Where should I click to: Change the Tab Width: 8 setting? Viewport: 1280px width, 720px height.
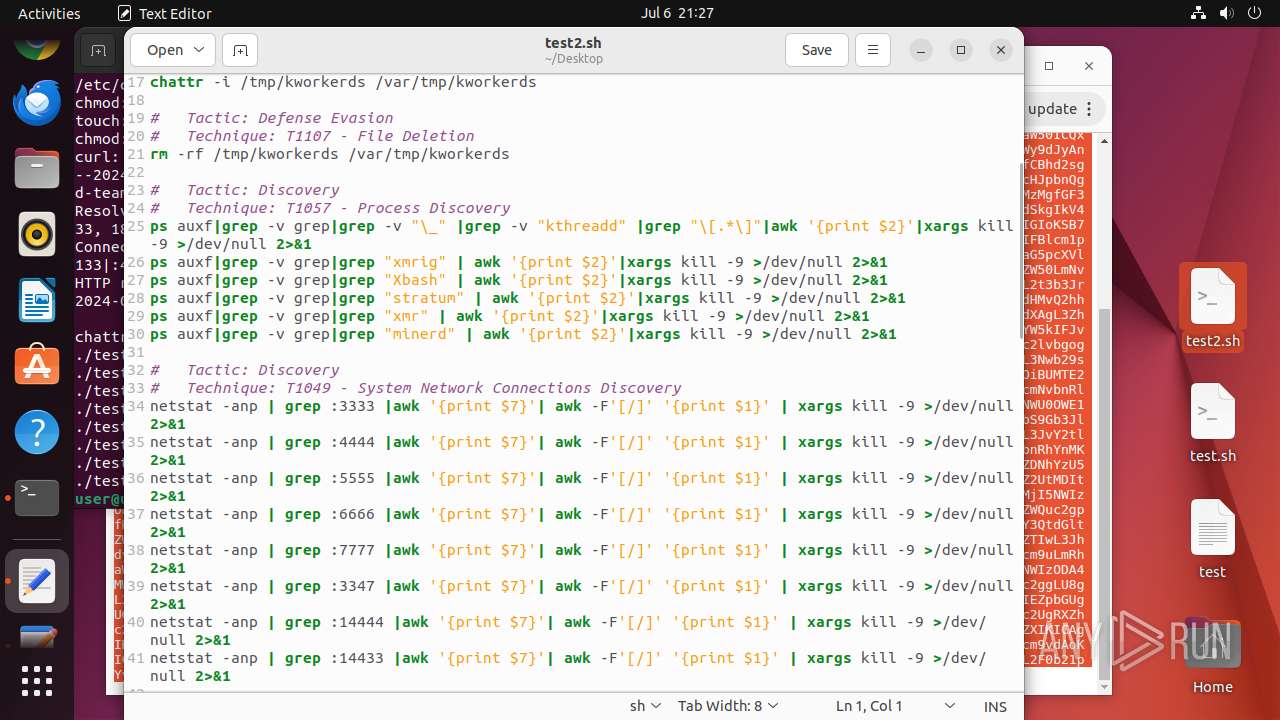[x=726, y=706]
